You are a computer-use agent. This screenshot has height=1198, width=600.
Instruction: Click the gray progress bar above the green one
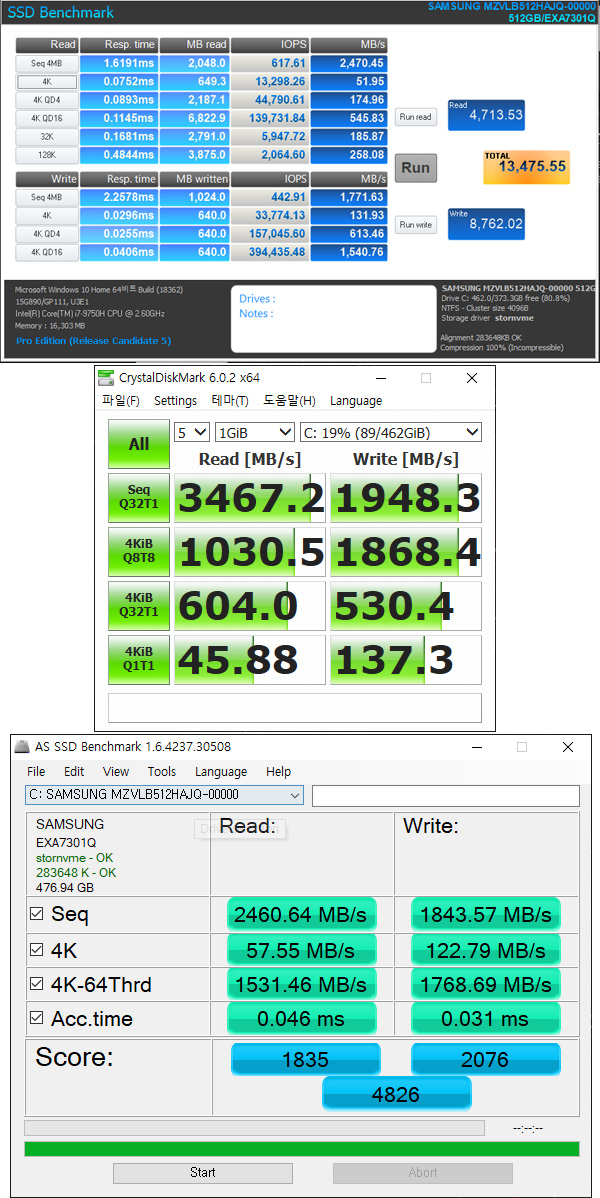tap(255, 1128)
